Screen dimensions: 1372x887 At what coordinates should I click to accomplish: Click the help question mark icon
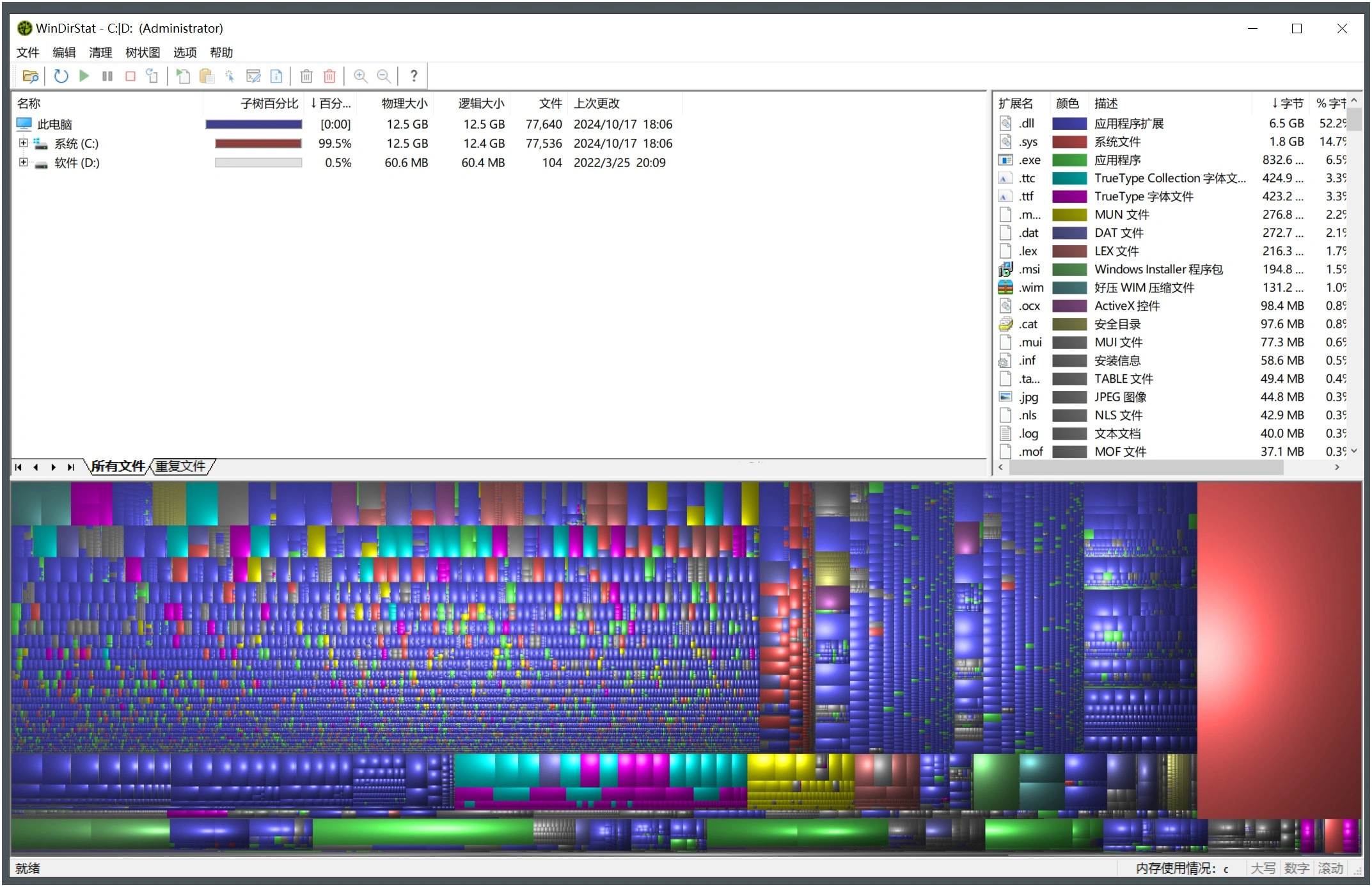(412, 76)
